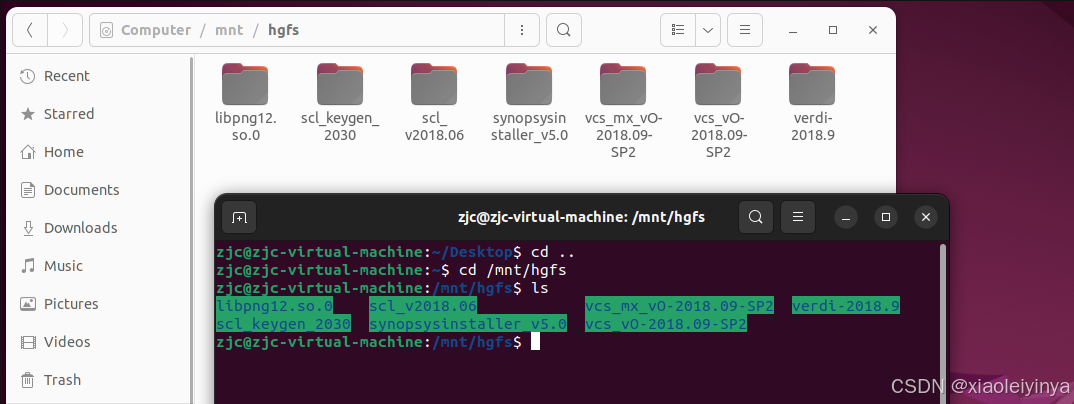Open Downloads in the sidebar
1074x404 pixels.
(99, 228)
